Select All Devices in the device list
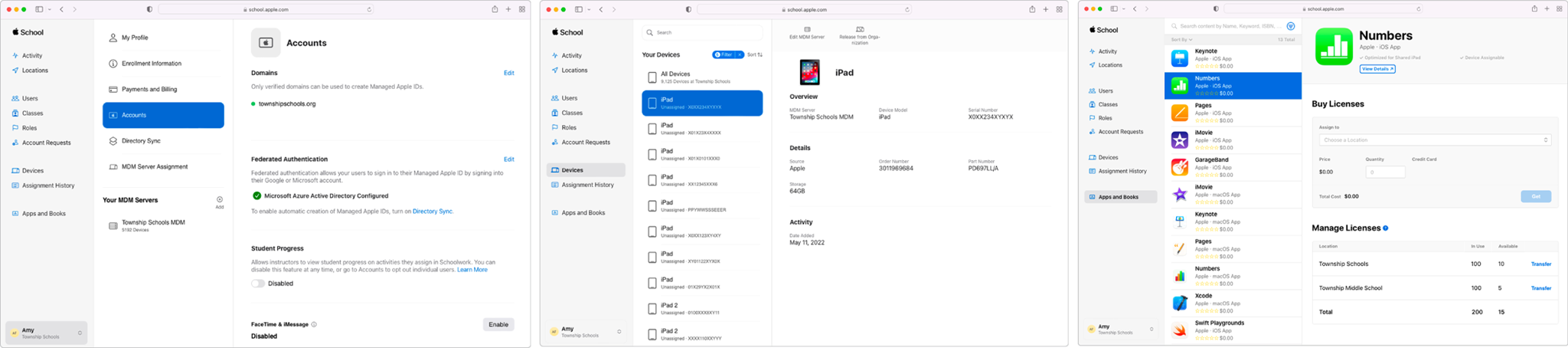 pyautogui.click(x=702, y=77)
